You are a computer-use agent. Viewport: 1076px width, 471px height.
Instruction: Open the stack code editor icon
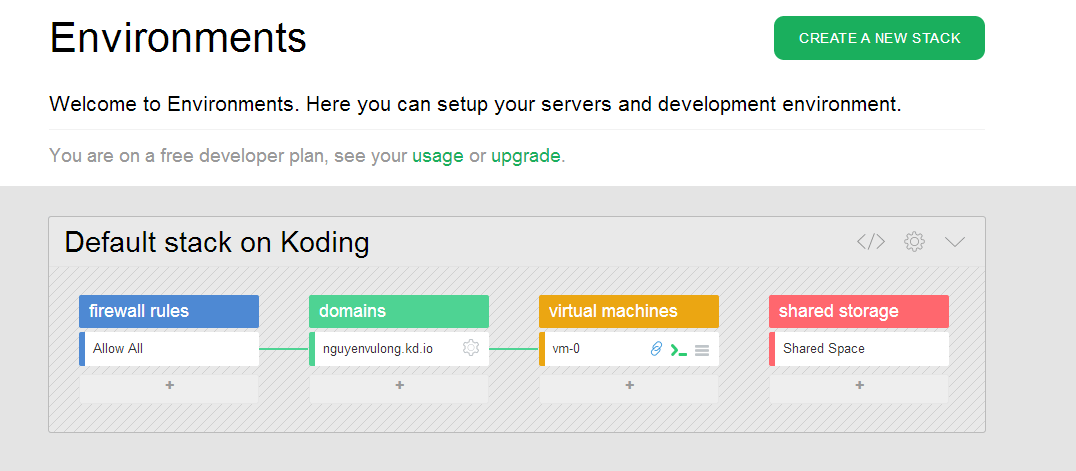pos(870,242)
